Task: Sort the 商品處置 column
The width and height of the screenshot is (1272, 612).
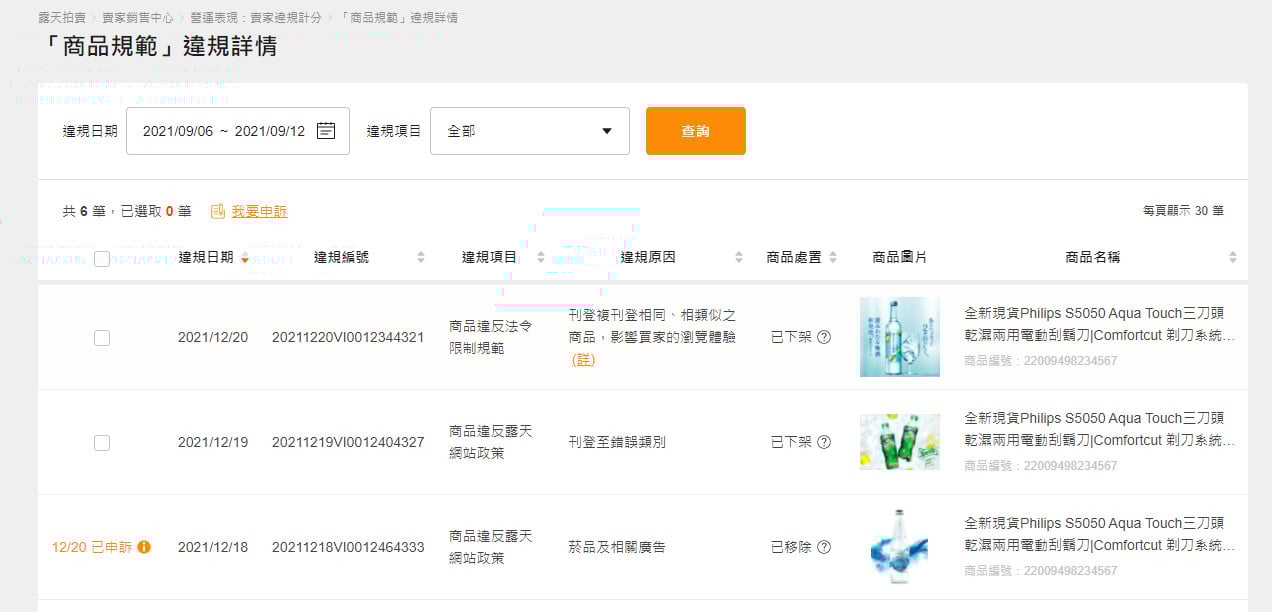Action: tap(833, 258)
